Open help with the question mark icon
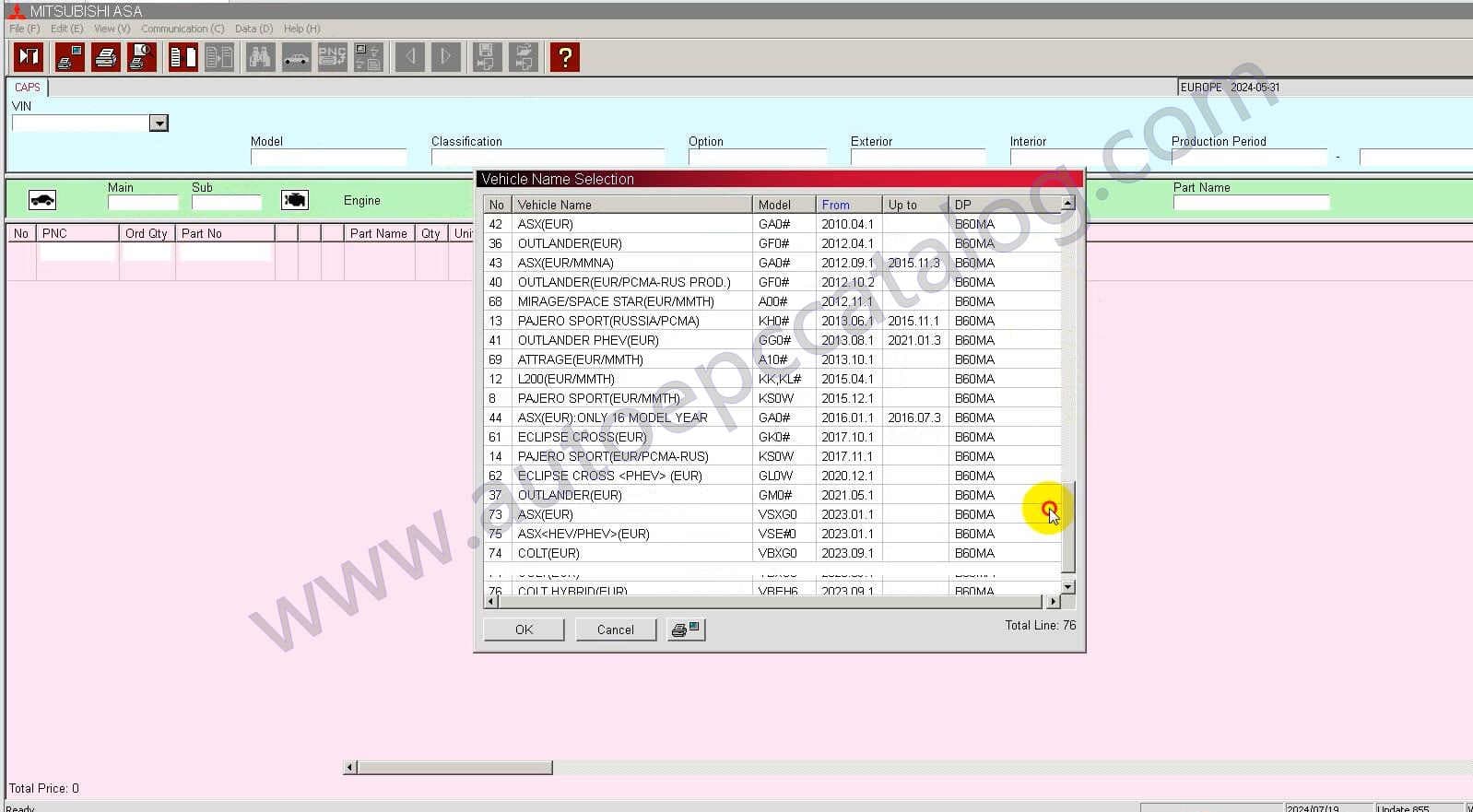The image size is (1473, 812). [565, 58]
